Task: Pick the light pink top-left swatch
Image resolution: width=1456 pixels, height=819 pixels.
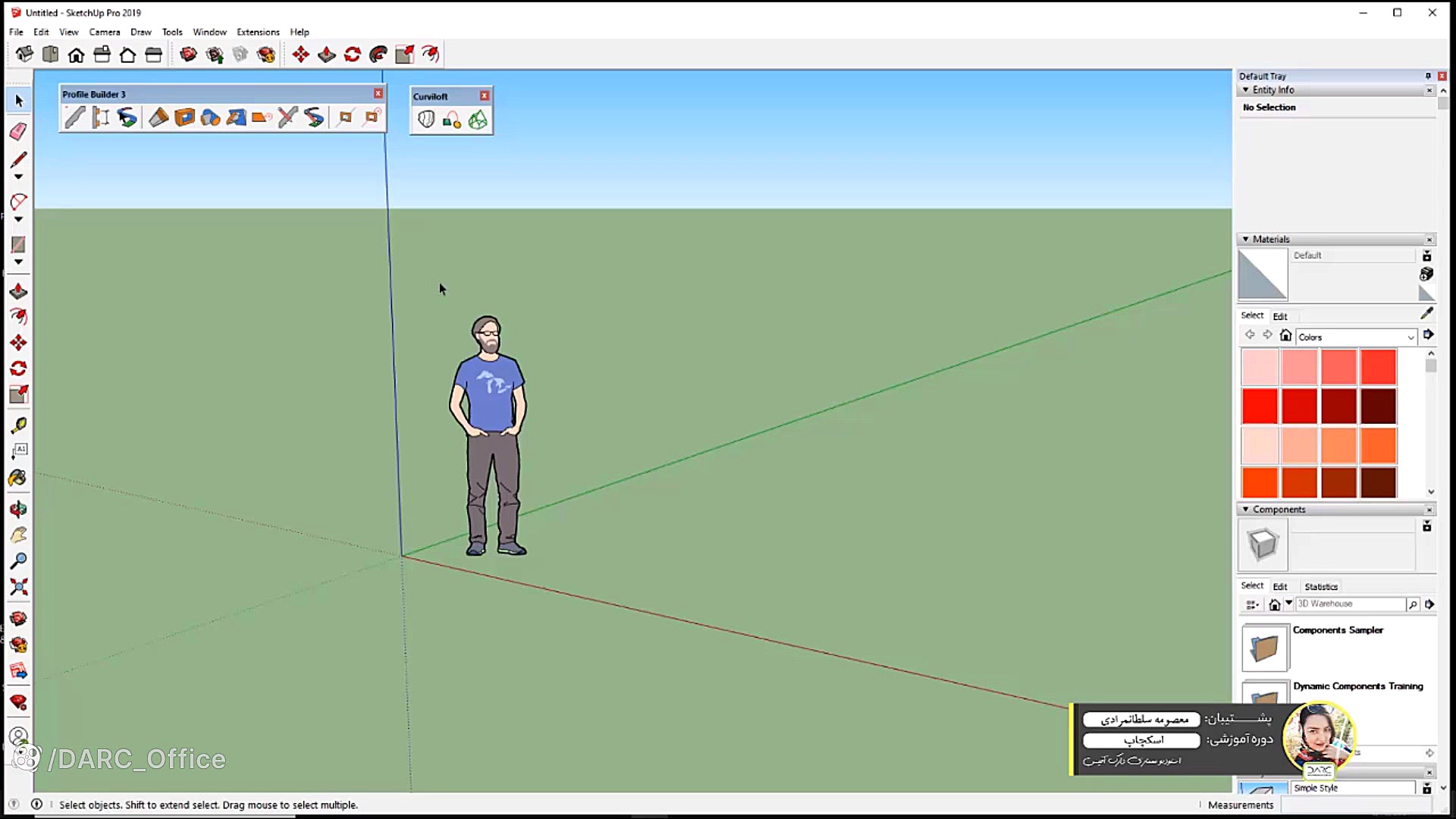Action: point(1260,367)
